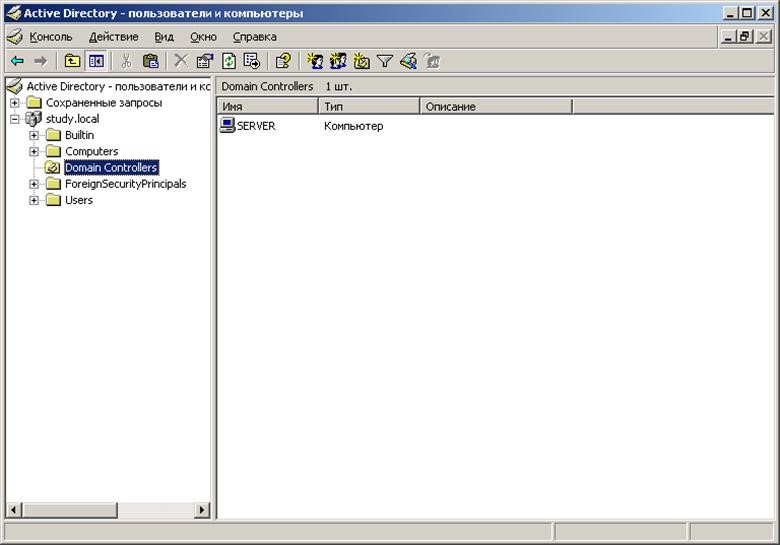Screen dimensions: 780x545
Task: Click the Refresh toolbar icon
Action: (x=228, y=61)
